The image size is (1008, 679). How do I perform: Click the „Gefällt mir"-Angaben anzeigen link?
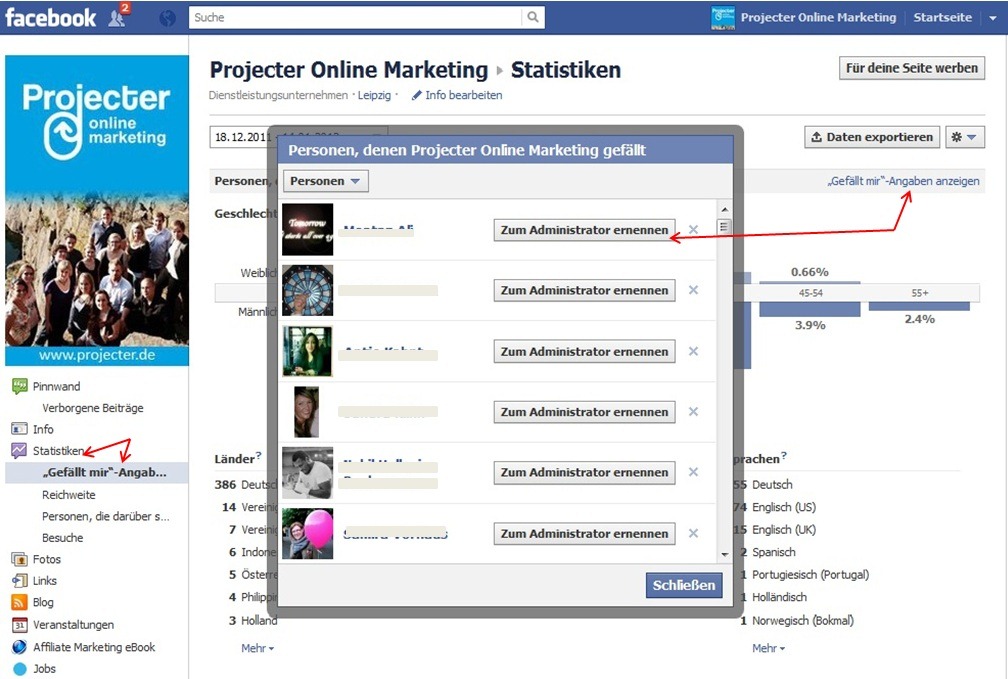point(903,181)
